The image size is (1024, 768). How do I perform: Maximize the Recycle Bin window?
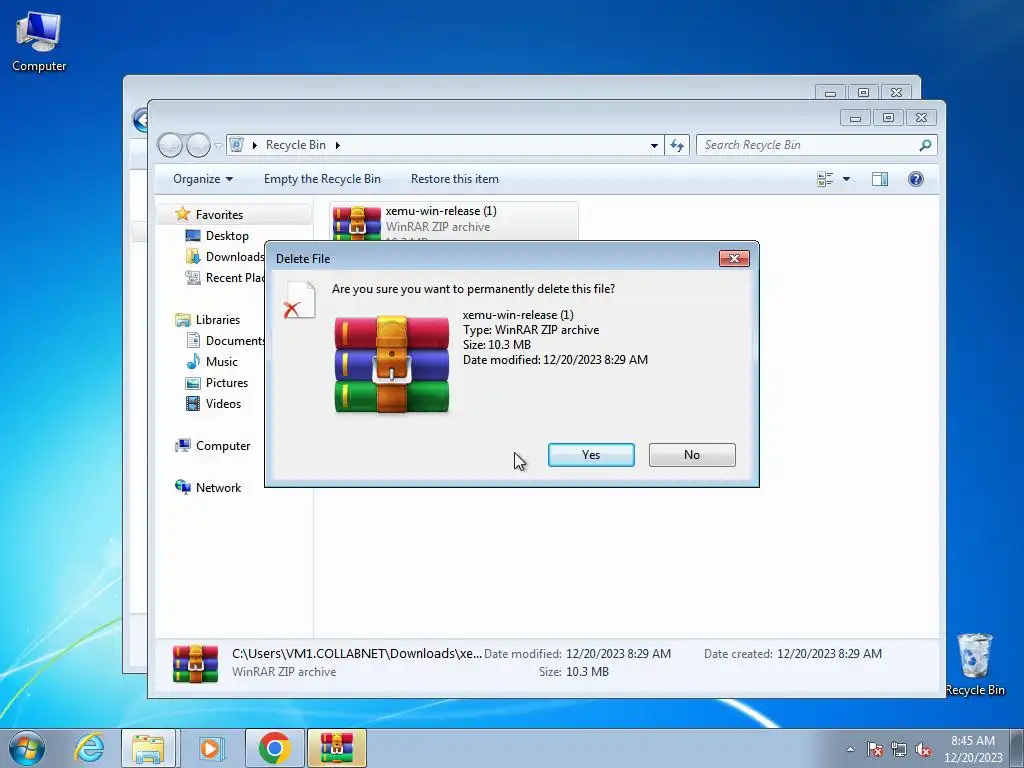(888, 118)
